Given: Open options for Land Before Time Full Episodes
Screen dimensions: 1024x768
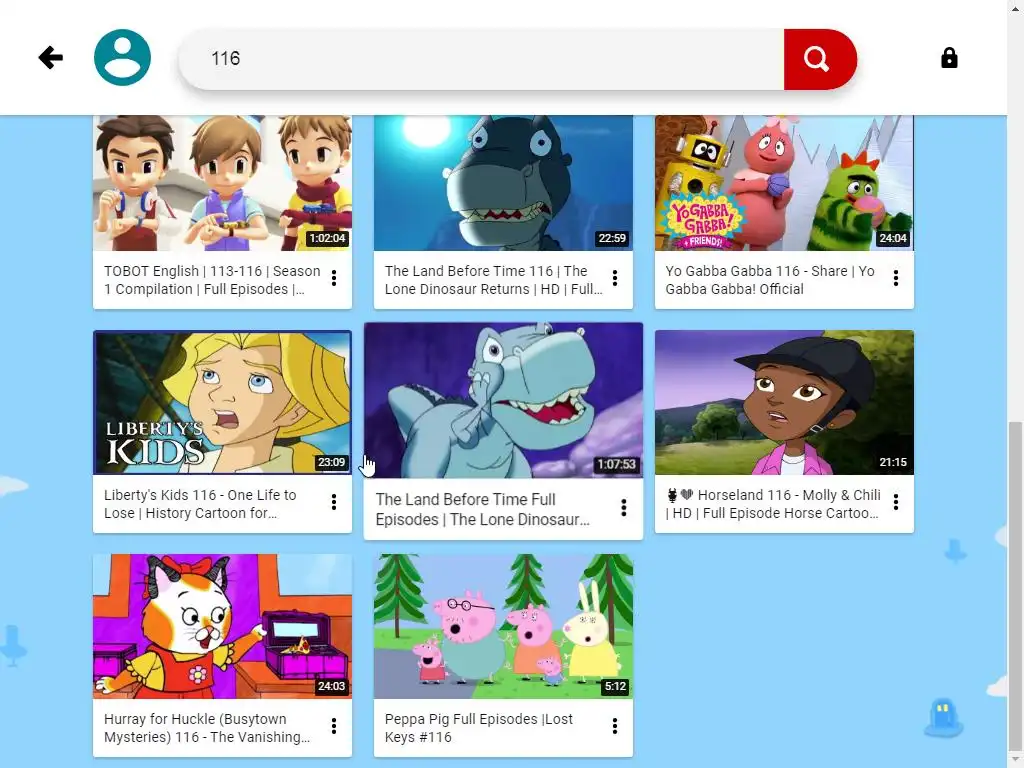Looking at the screenshot, I should 624,507.
